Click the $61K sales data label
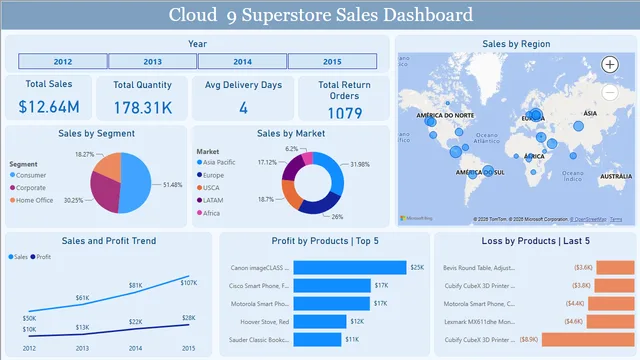 tap(82, 298)
